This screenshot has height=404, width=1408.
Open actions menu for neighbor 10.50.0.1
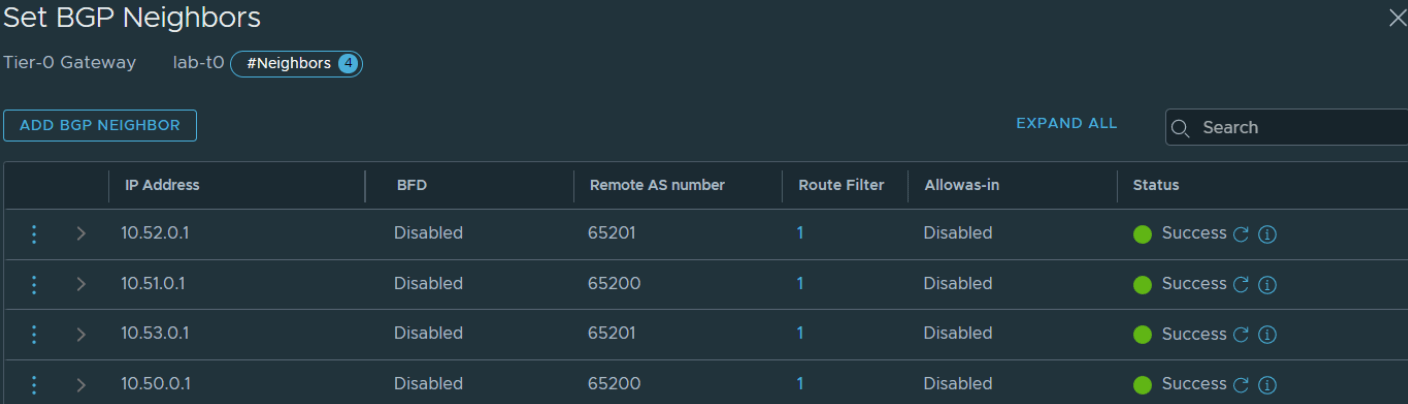[34, 384]
